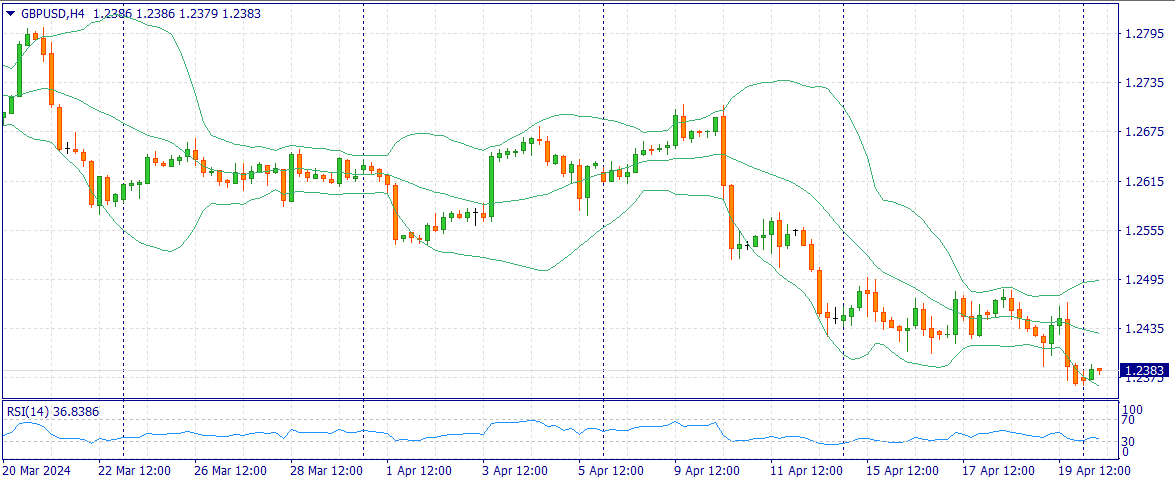Select the tall green candle near 3 Apr
The height and width of the screenshot is (483, 1175).
pos(490,185)
